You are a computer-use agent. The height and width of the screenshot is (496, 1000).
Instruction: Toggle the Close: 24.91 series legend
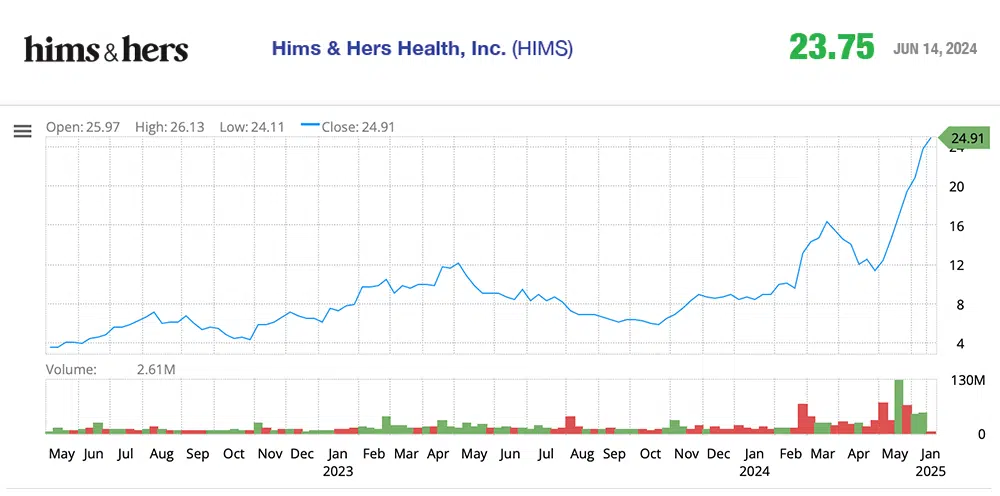(348, 127)
